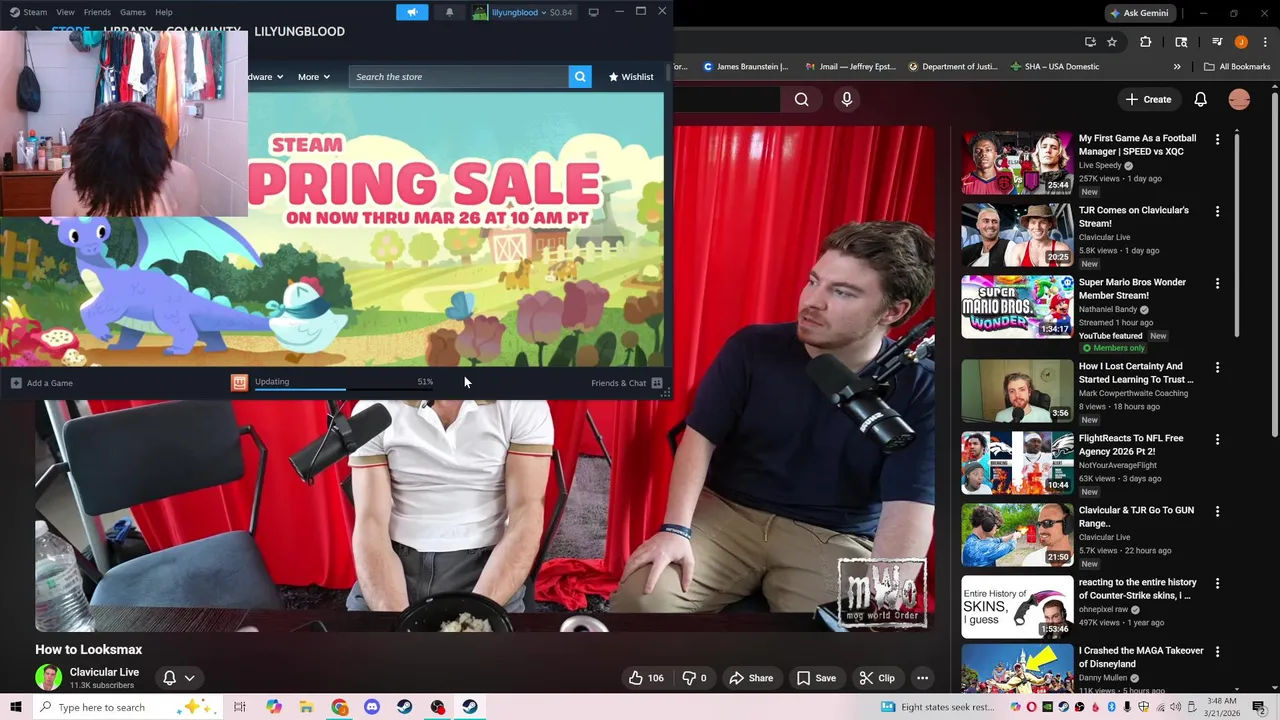Screen dimensions: 1280x720
Task: Click YouTube Create button
Action: (1148, 99)
